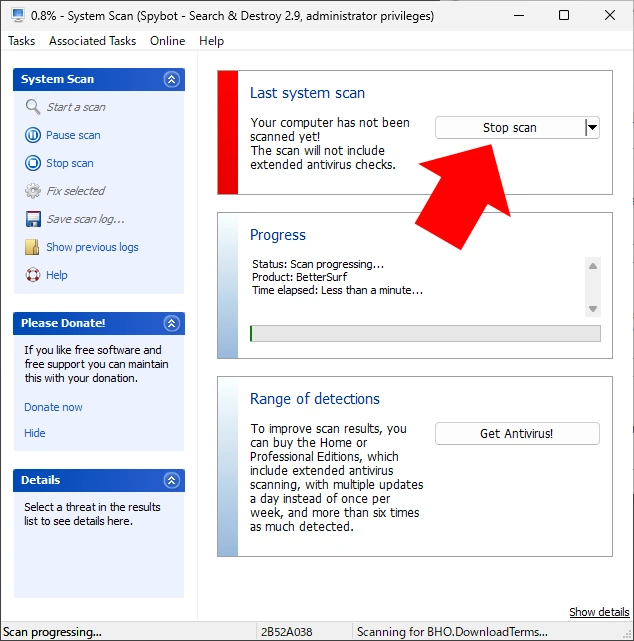Click the 'Range of detections' heading
The image size is (634, 641).
[315, 399]
